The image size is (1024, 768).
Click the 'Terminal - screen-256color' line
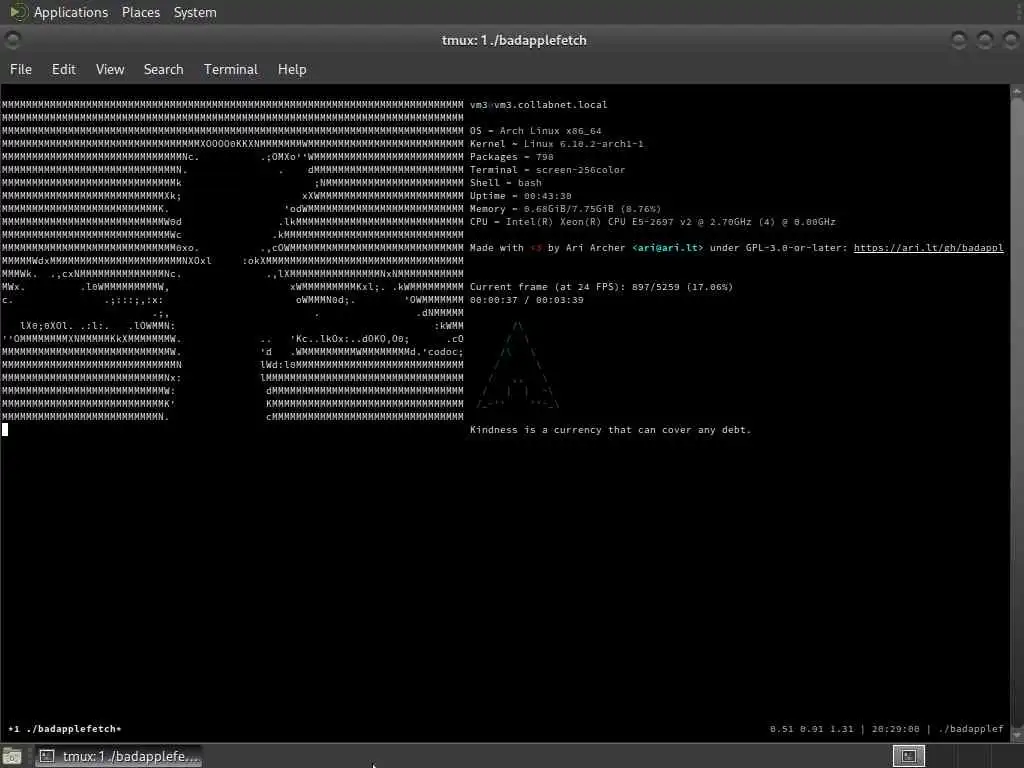pyautogui.click(x=547, y=170)
